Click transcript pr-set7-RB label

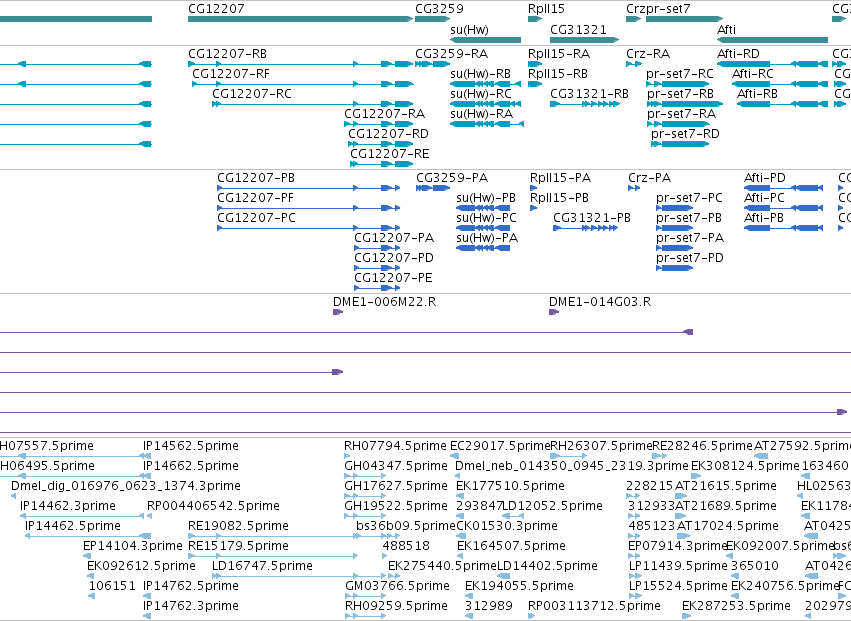(679, 94)
